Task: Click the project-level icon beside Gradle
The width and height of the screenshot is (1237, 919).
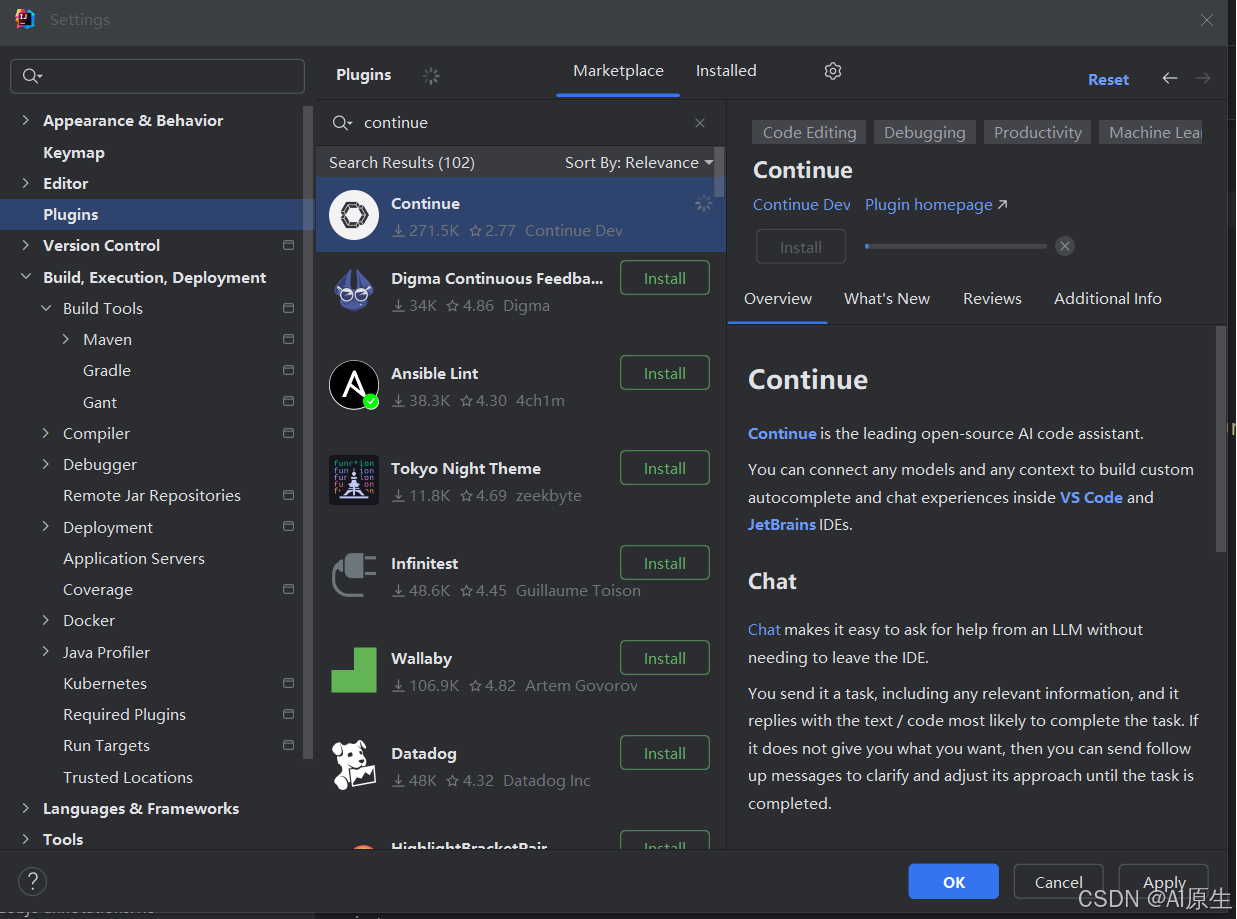Action: (288, 371)
